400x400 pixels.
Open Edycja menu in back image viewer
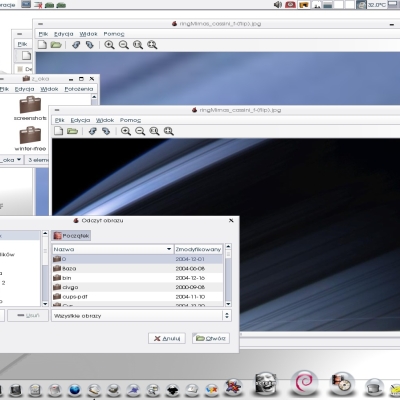[64, 34]
